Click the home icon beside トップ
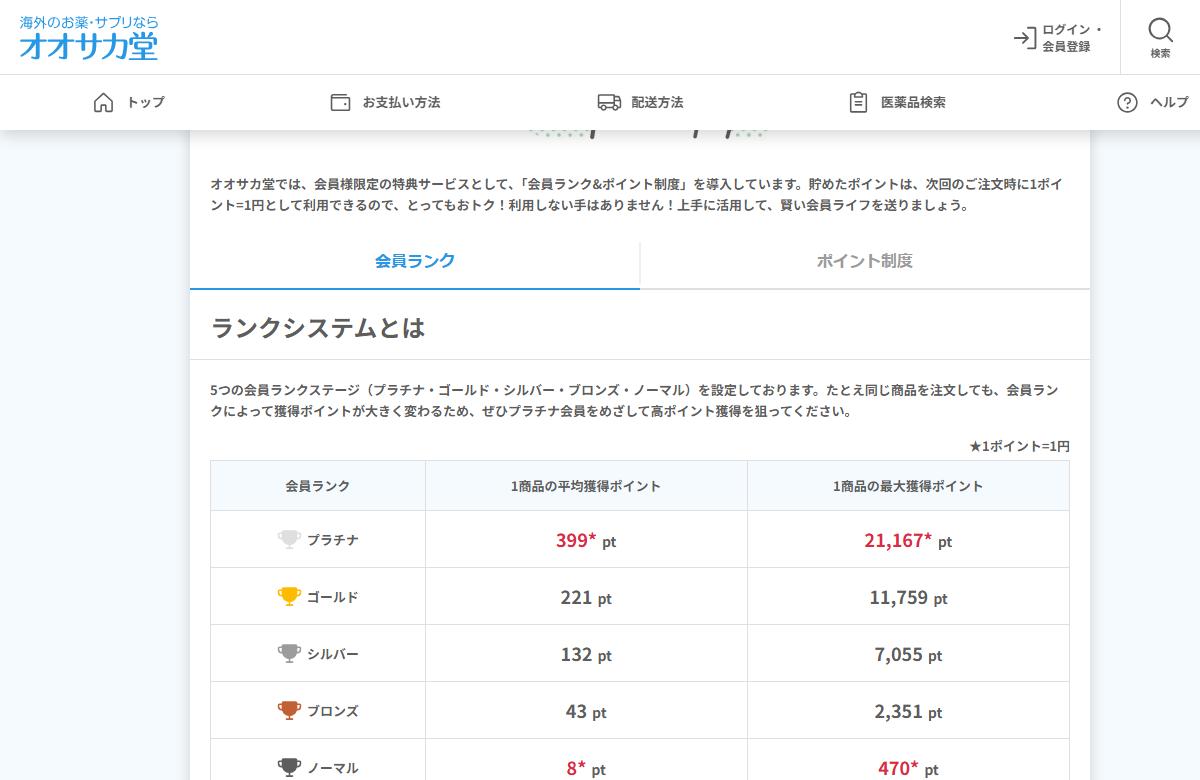The width and height of the screenshot is (1200, 780). [x=103, y=102]
